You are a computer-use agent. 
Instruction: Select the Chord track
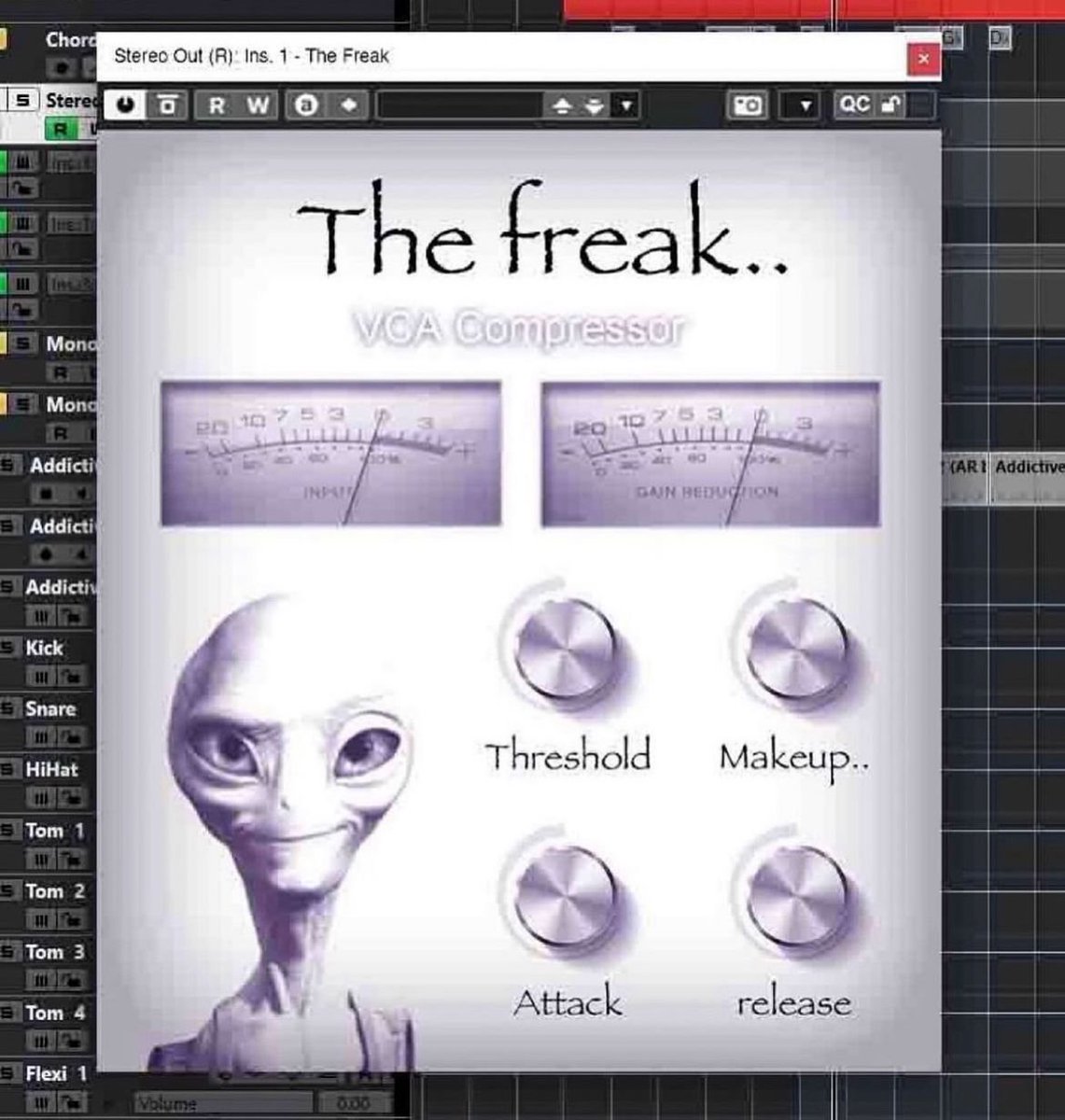[69, 39]
